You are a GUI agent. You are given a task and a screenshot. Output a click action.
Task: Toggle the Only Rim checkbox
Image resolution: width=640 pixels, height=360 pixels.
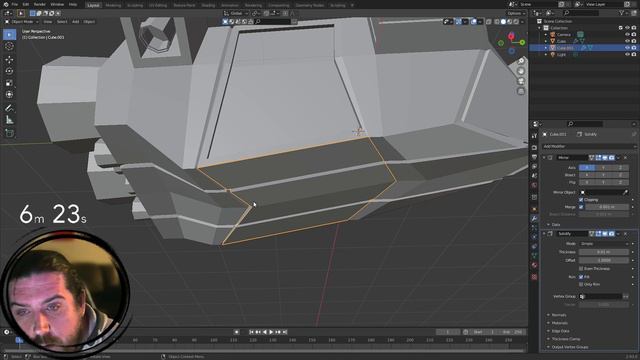tap(581, 284)
